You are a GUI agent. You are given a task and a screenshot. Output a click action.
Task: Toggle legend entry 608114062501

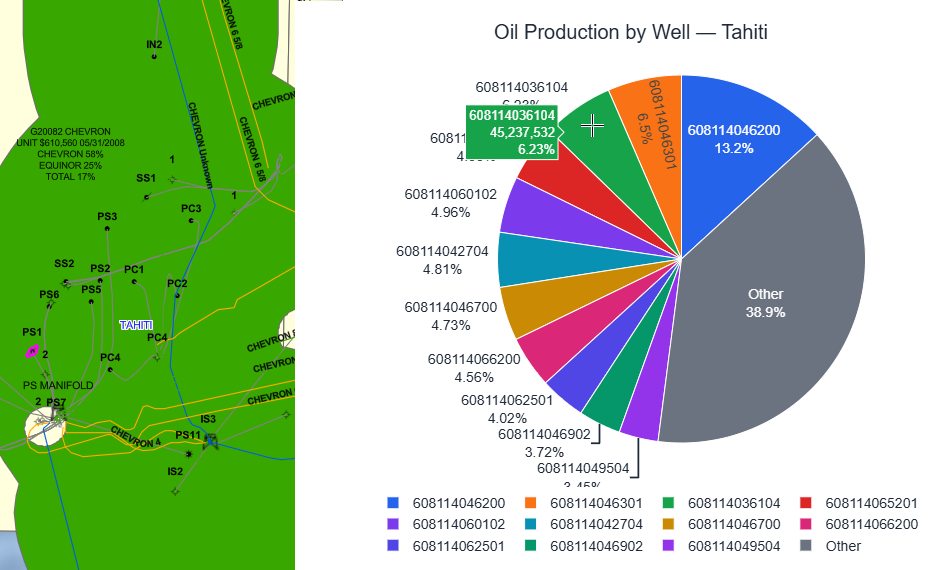click(446, 546)
